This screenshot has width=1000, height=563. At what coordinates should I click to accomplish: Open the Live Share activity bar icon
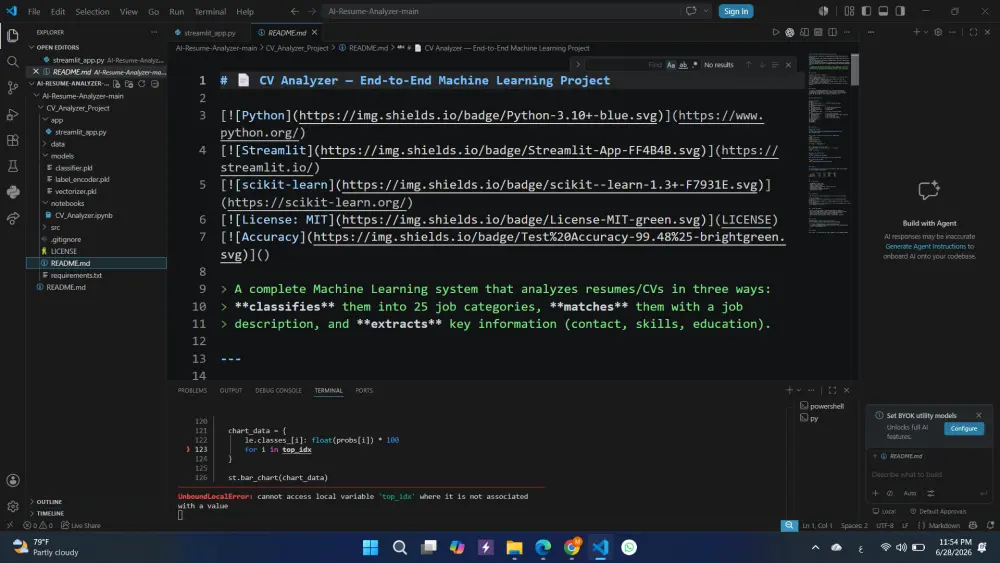13,219
